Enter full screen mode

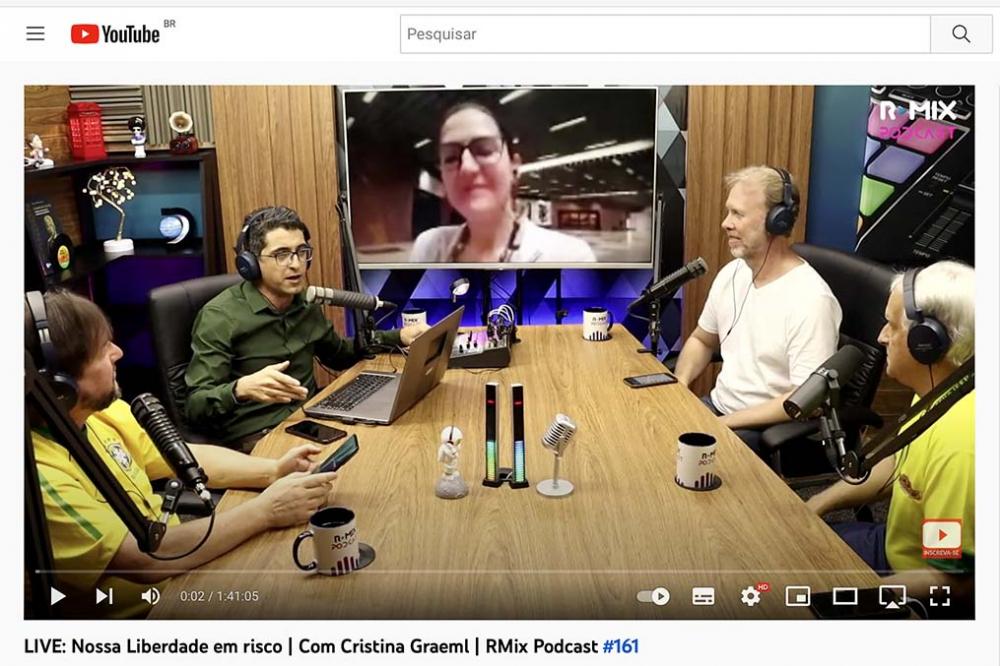click(x=939, y=596)
